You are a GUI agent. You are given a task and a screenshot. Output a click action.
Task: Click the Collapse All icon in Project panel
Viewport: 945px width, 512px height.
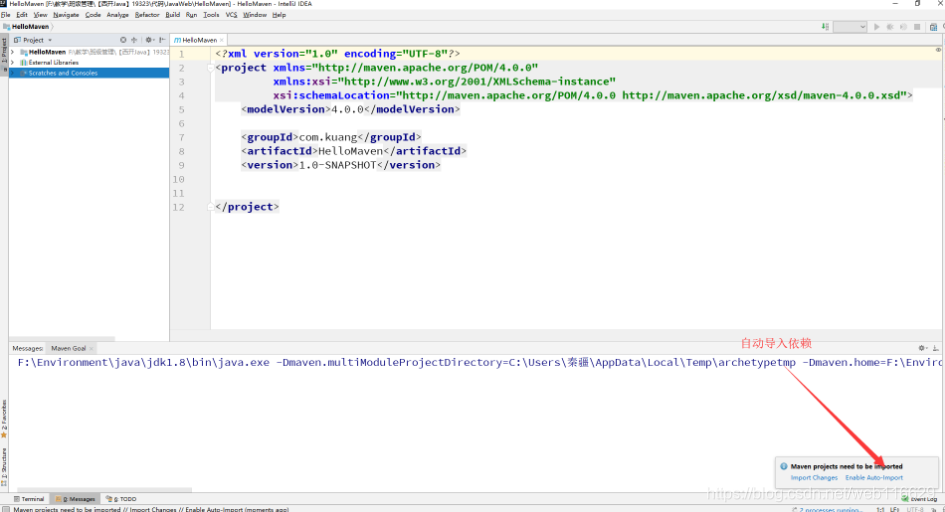134,40
